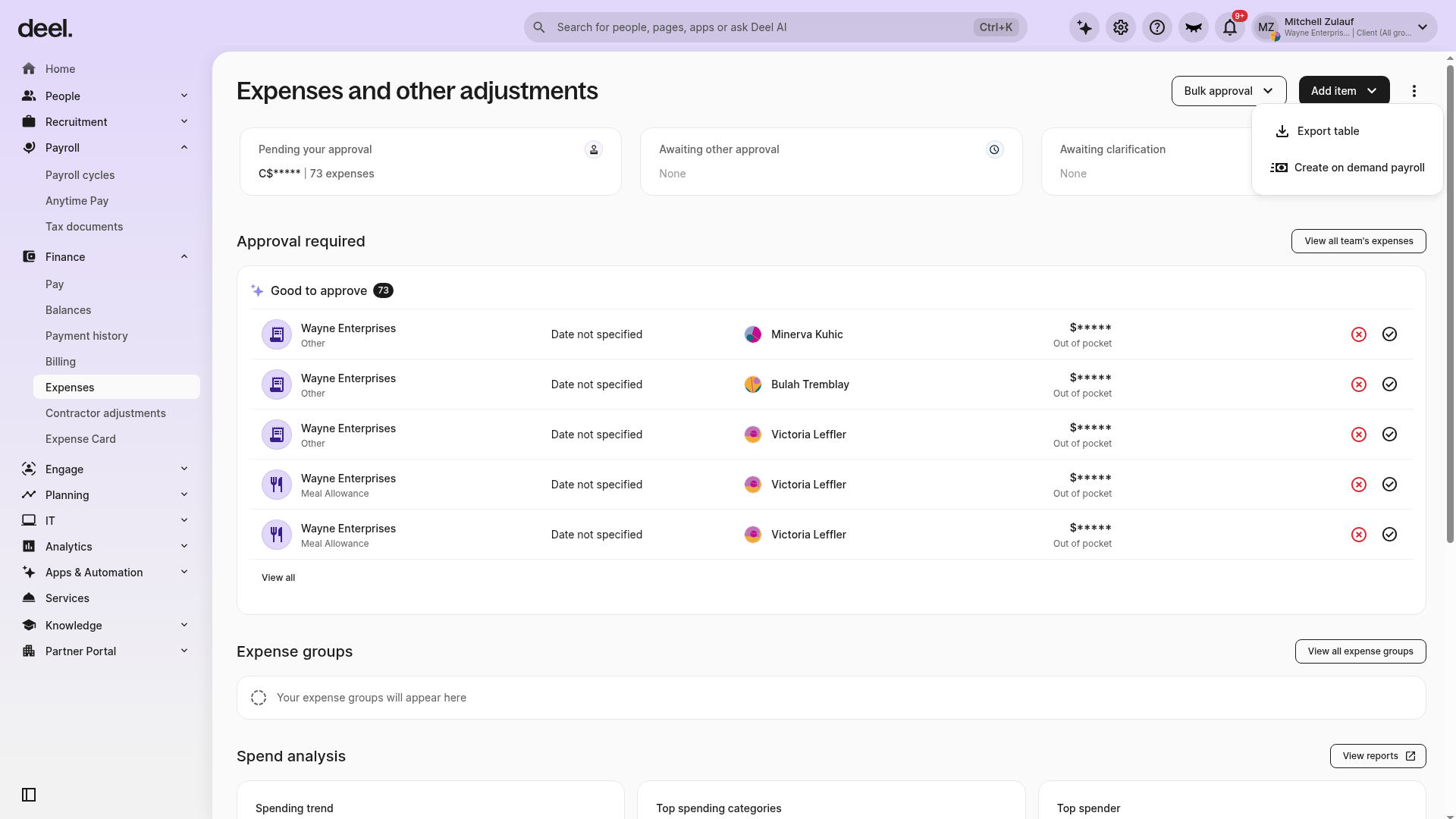The width and height of the screenshot is (1456, 819).
Task: Go to Balances in Finance
Action: click(68, 310)
